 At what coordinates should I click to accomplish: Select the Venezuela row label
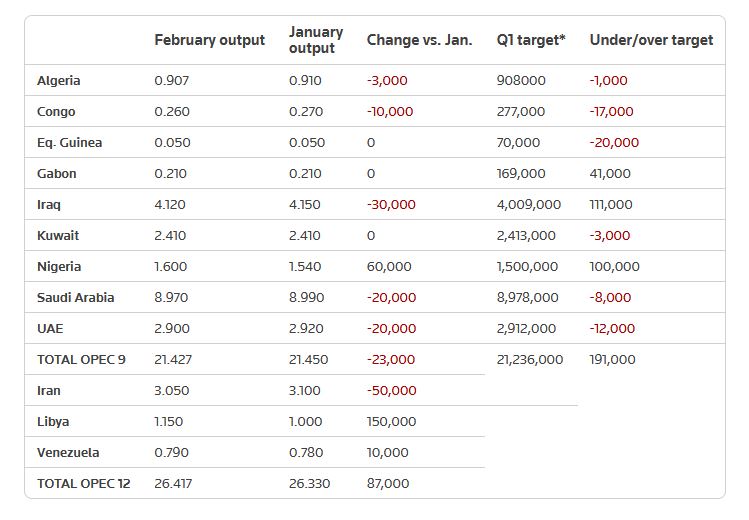click(68, 452)
